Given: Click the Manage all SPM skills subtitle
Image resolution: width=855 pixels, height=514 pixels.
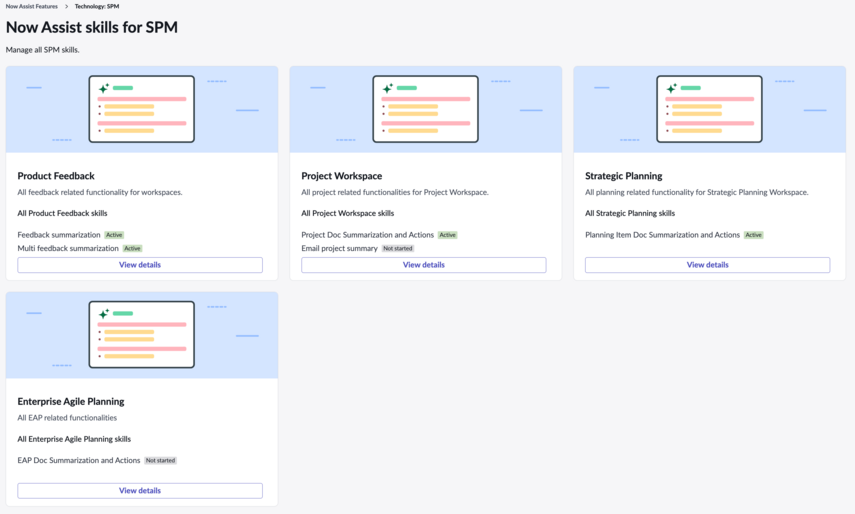Looking at the screenshot, I should tap(43, 50).
